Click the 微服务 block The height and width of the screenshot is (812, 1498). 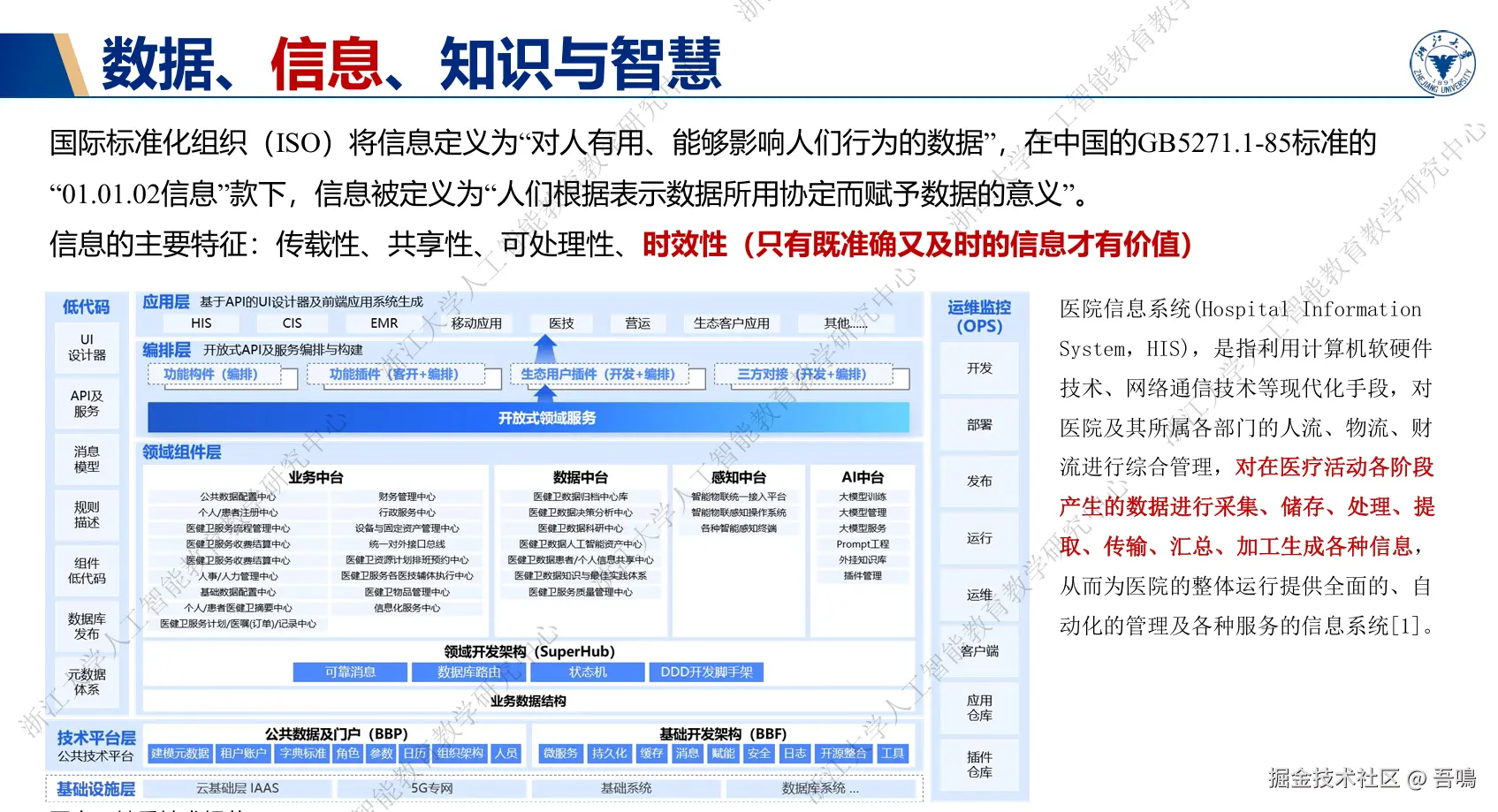[560, 753]
